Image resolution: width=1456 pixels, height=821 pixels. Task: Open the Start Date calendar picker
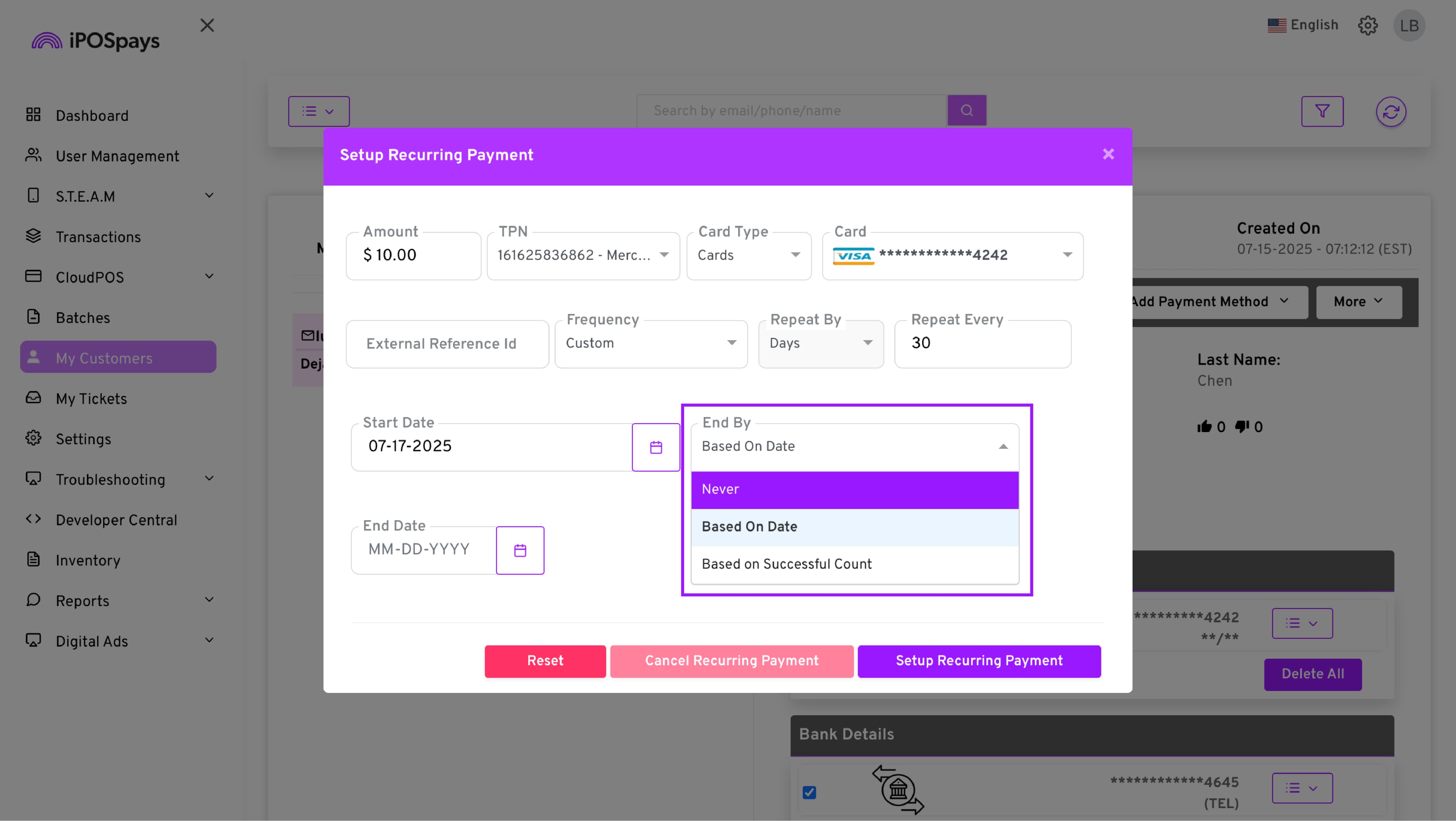(656, 447)
